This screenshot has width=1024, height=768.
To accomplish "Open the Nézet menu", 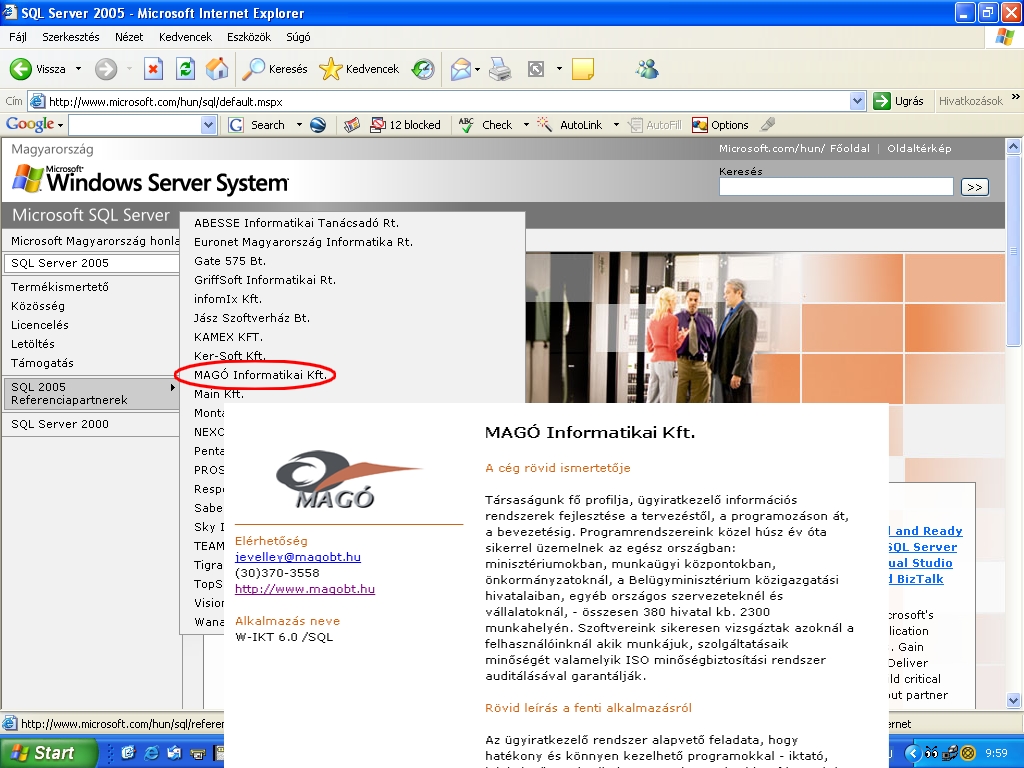I will click(x=129, y=37).
